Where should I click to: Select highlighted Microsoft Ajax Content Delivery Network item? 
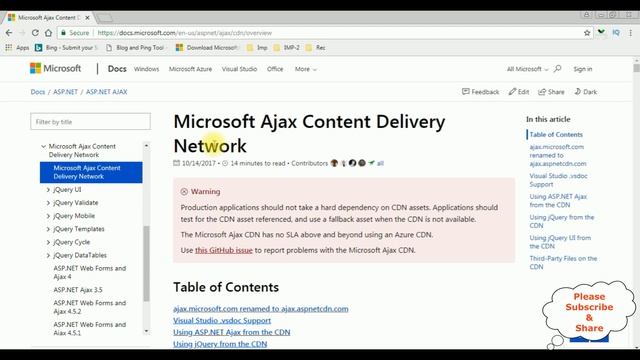(x=91, y=172)
